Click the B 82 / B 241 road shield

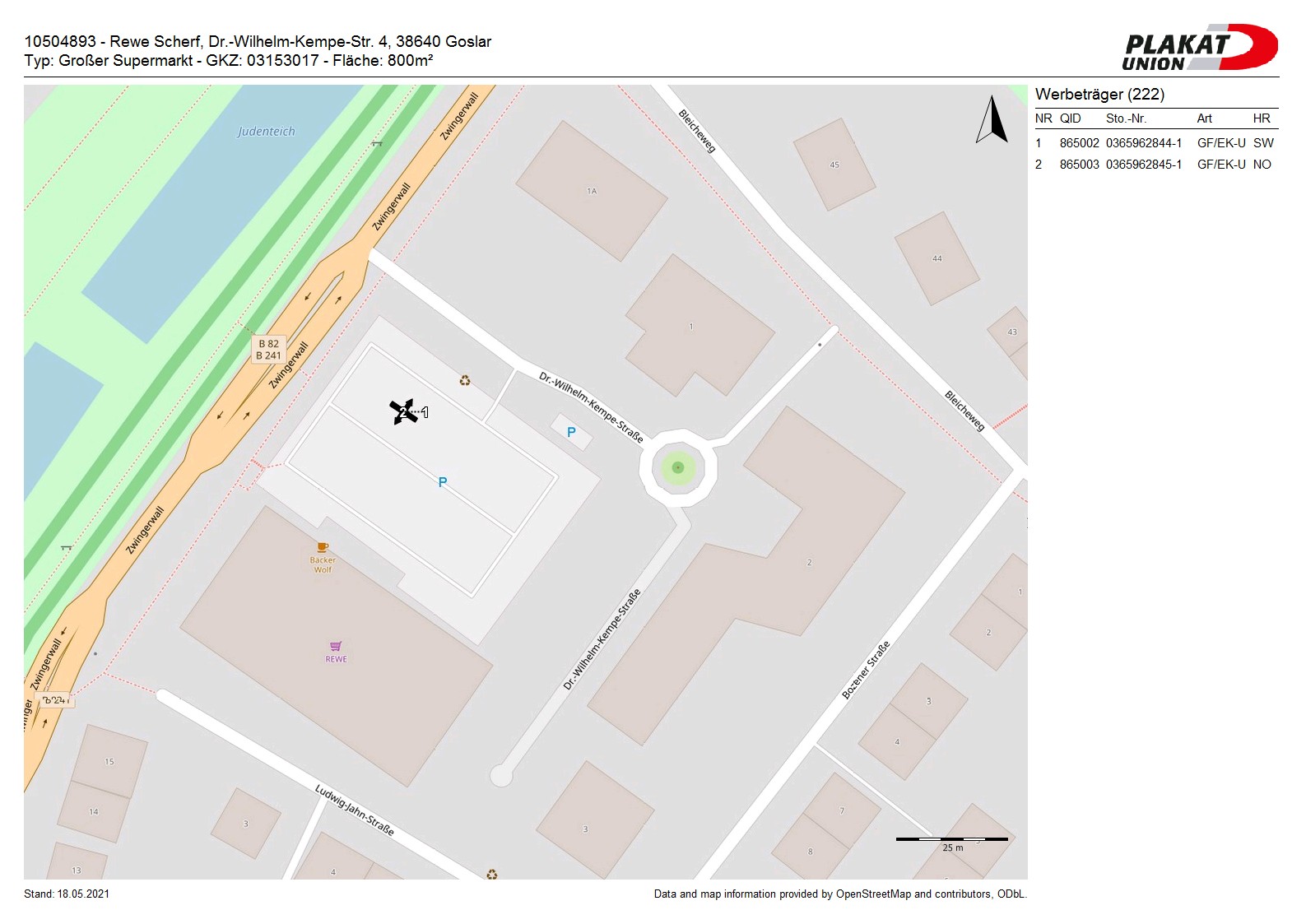point(268,350)
